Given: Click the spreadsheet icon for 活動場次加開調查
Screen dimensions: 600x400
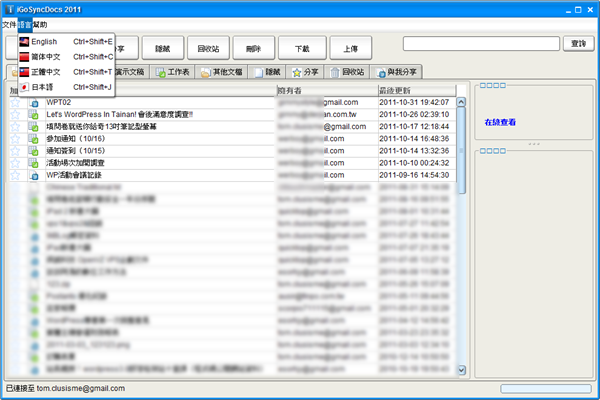Looking at the screenshot, I should (33, 163).
